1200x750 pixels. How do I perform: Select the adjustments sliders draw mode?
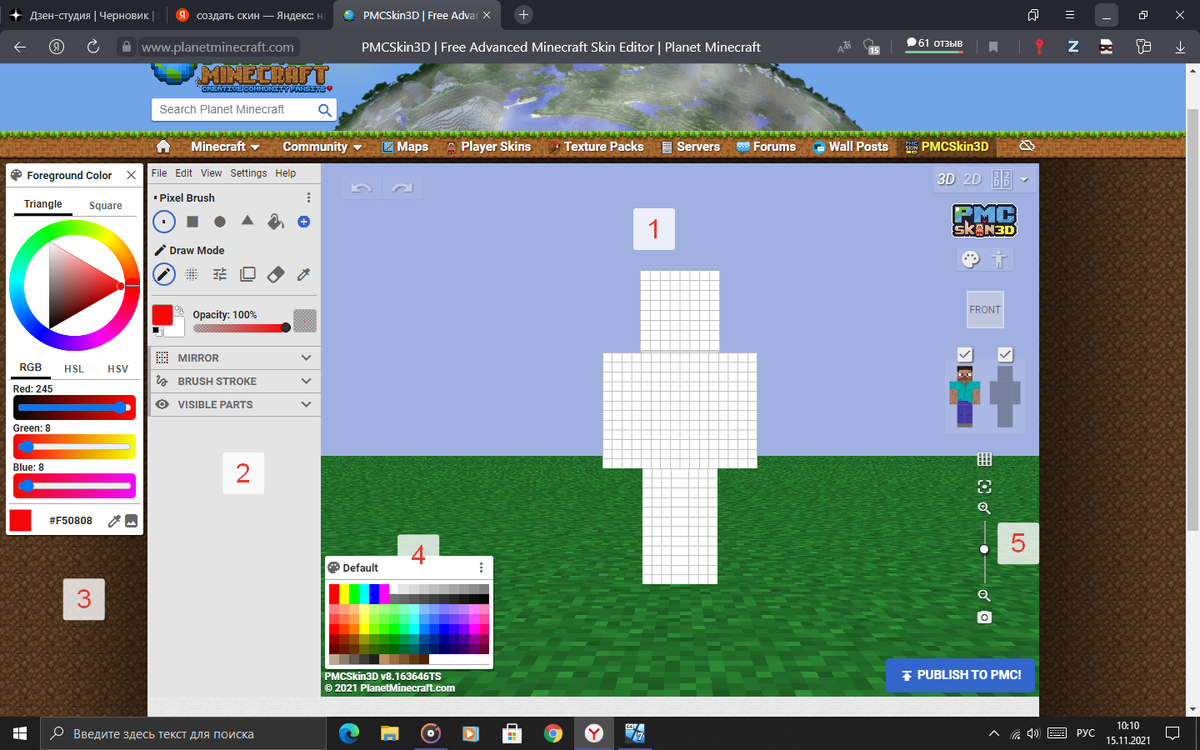[x=220, y=274]
